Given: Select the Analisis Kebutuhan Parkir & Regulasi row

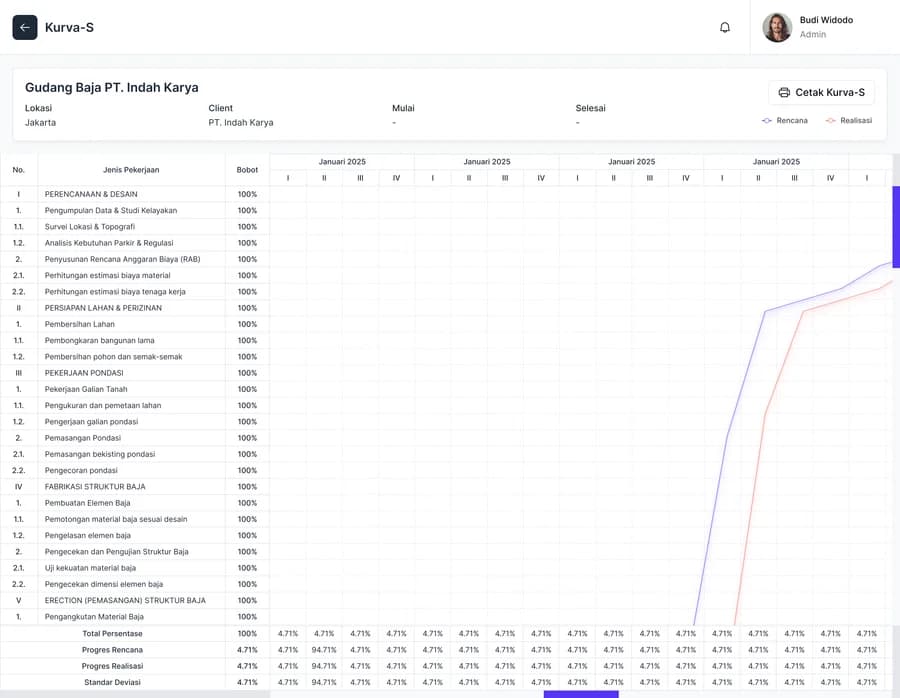Looking at the screenshot, I should [135, 243].
